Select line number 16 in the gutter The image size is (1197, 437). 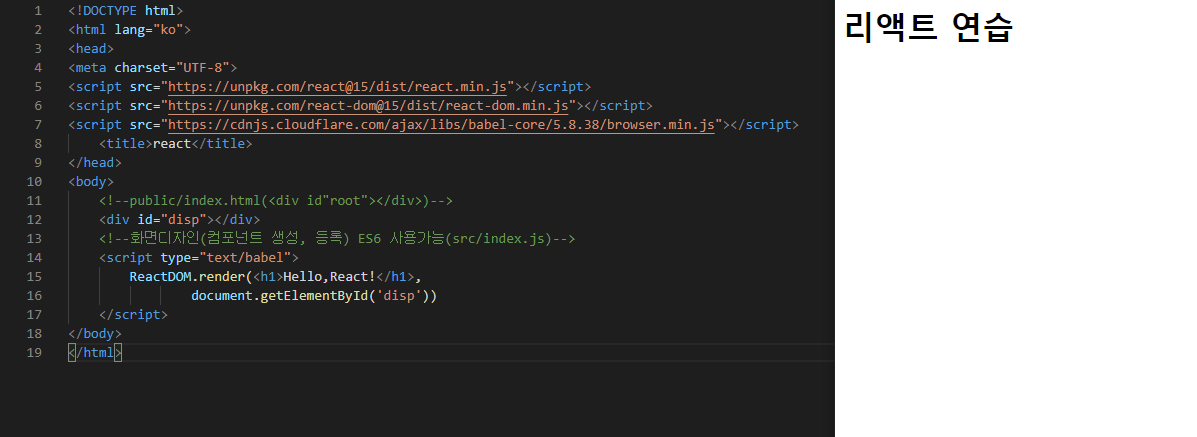pos(34,296)
